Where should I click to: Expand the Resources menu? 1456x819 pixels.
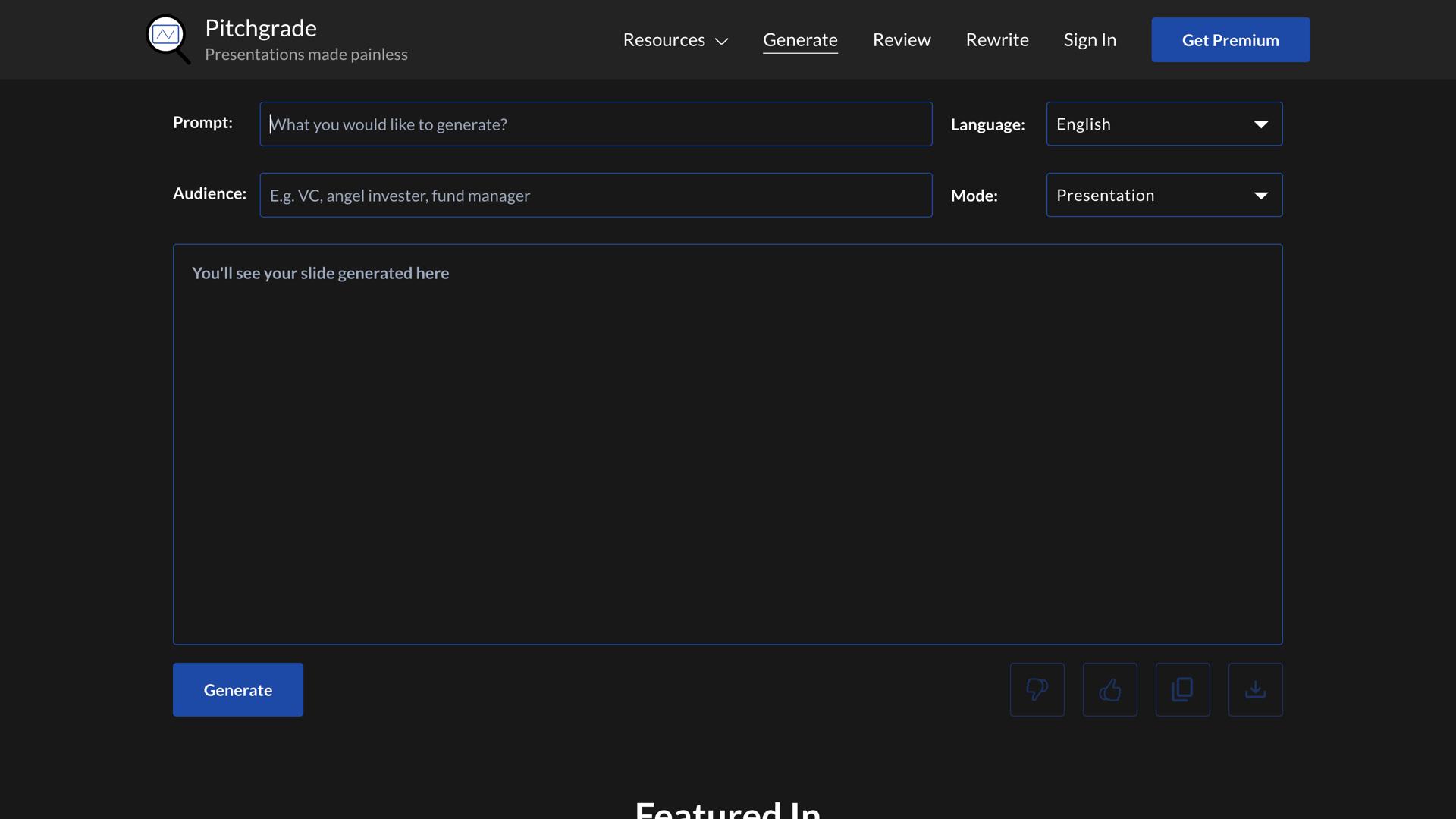pyautogui.click(x=663, y=39)
